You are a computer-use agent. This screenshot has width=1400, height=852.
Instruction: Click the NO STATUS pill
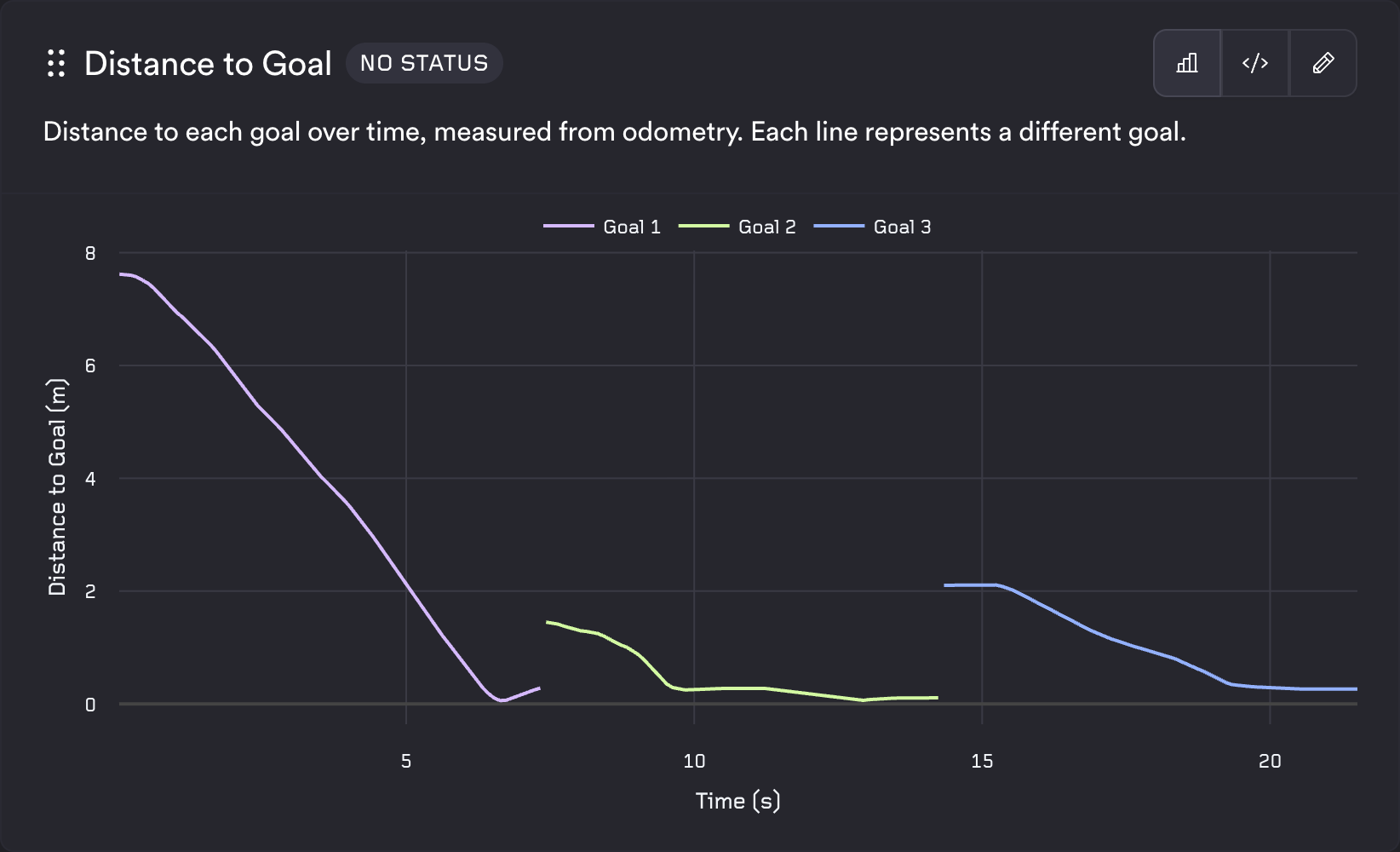pos(424,62)
